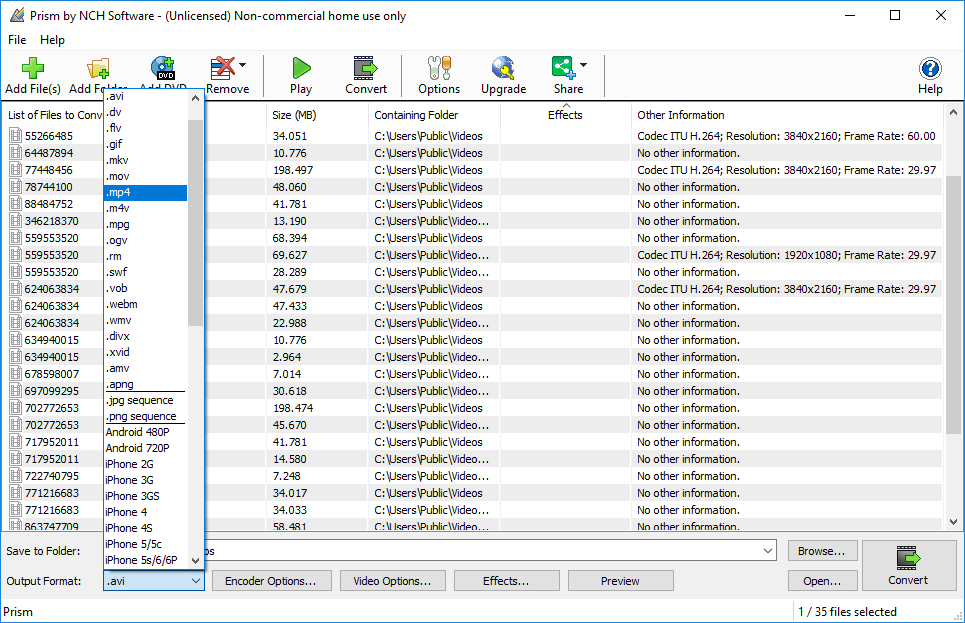Click the Open button
The height and width of the screenshot is (623, 965).
pyautogui.click(x=822, y=581)
